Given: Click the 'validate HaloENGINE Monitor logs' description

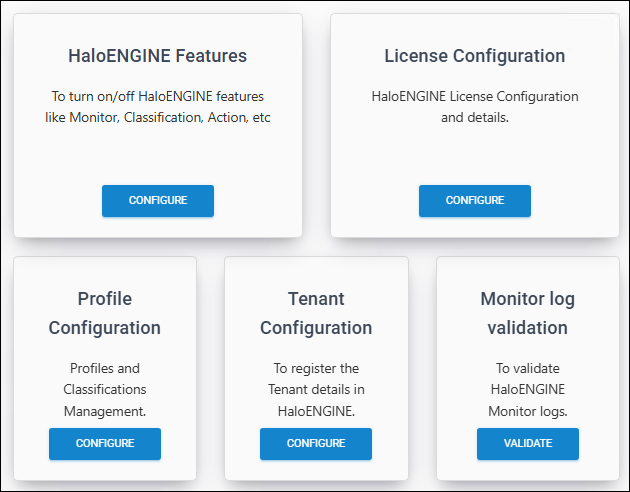Looking at the screenshot, I should tap(527, 388).
